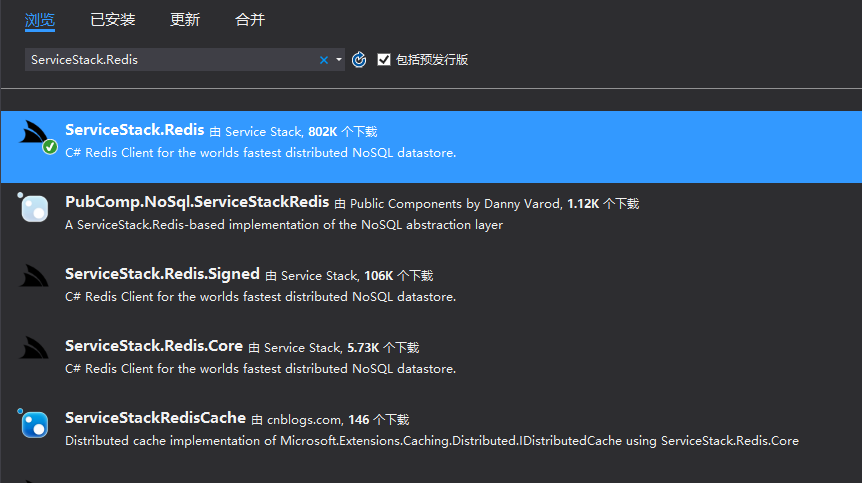862x483 pixels.
Task: Click the 包括预发行版 label text
Action: point(432,59)
